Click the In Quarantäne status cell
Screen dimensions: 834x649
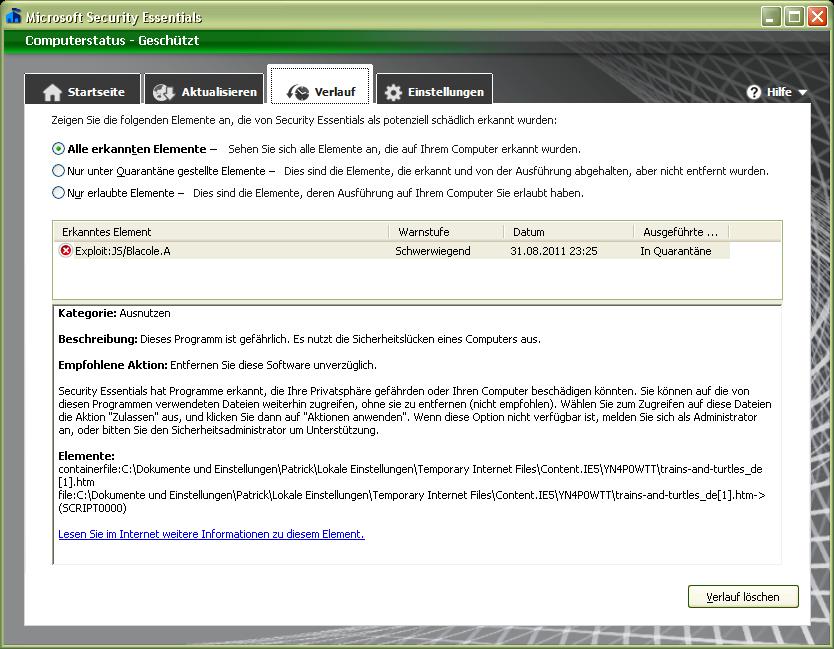point(675,251)
